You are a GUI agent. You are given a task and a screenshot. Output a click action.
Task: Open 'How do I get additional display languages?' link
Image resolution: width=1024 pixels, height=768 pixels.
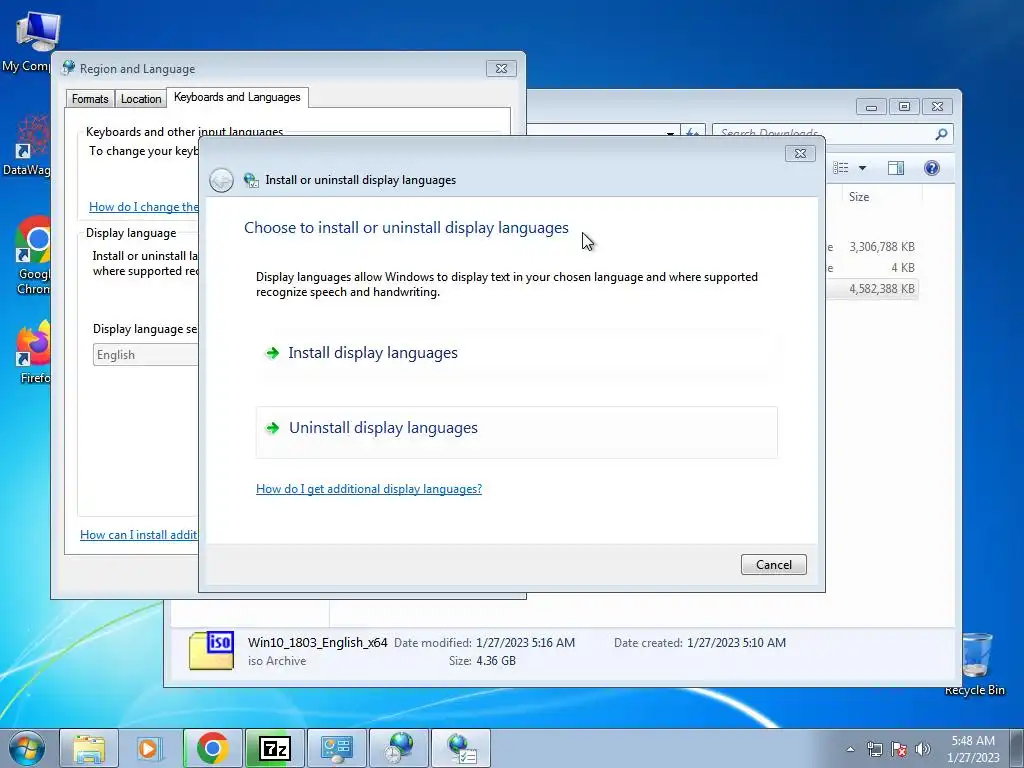pos(368,489)
